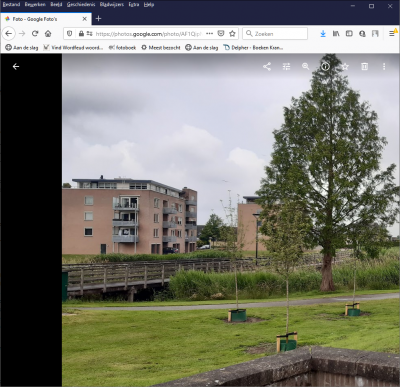Image resolution: width=400 pixels, height=387 pixels.
Task: Open the fotoboek bookmark
Action: pos(122,48)
